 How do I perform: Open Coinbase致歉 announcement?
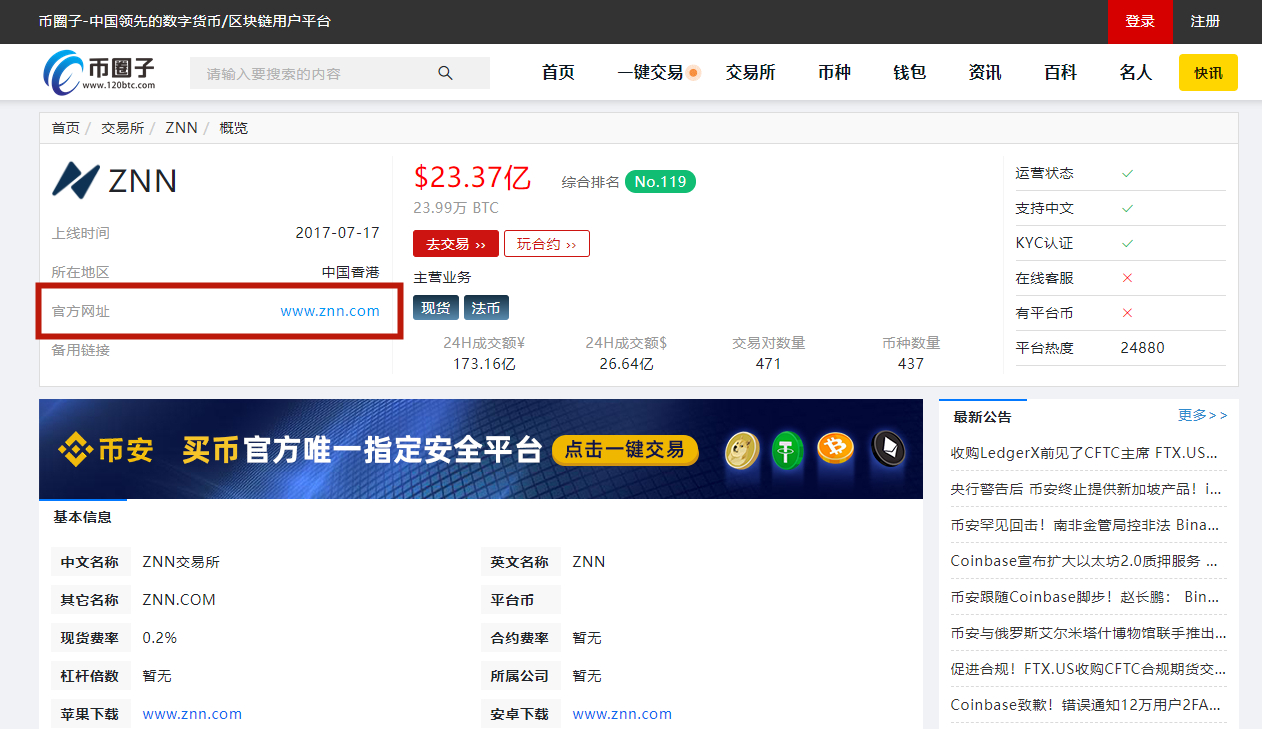(1086, 705)
